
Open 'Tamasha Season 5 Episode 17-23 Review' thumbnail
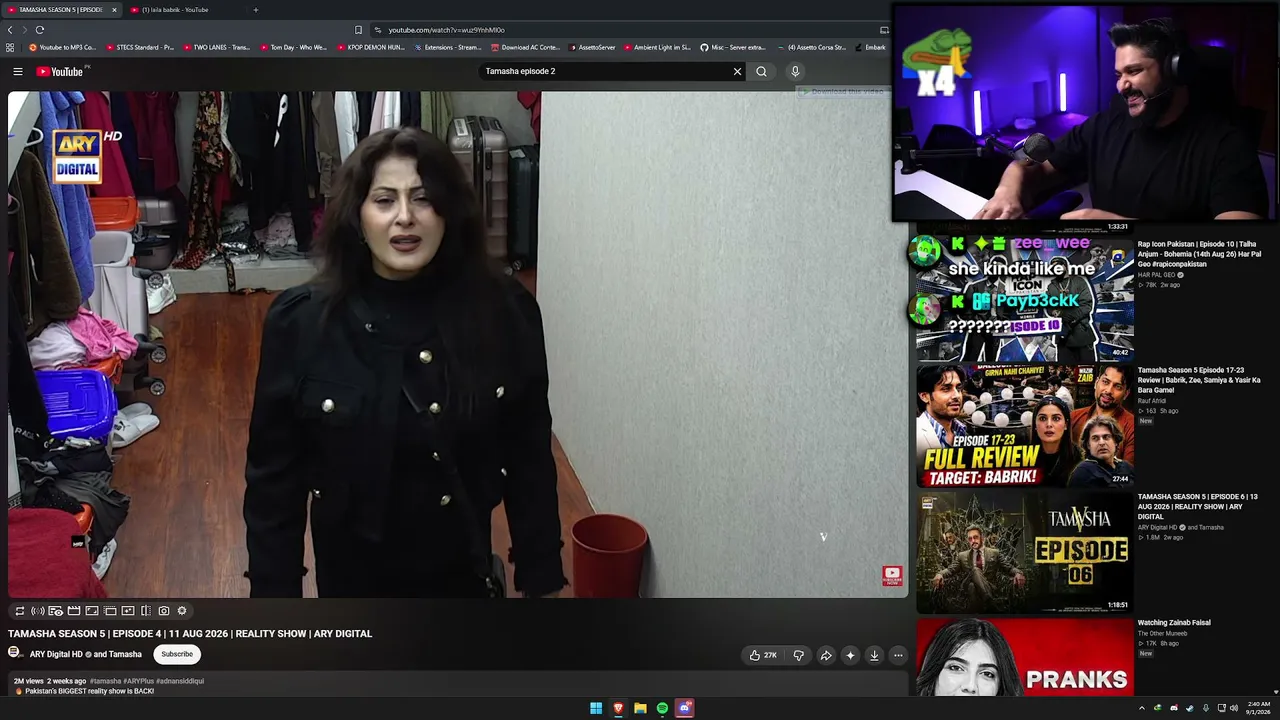(x=1024, y=424)
